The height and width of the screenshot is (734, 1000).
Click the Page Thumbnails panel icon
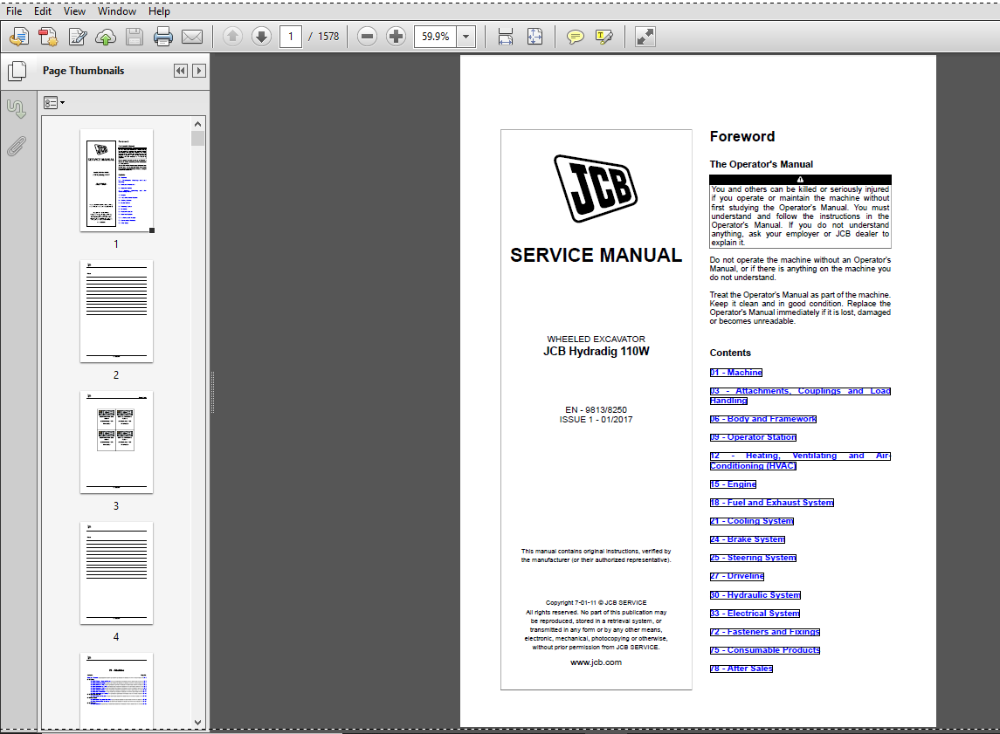tap(17, 71)
